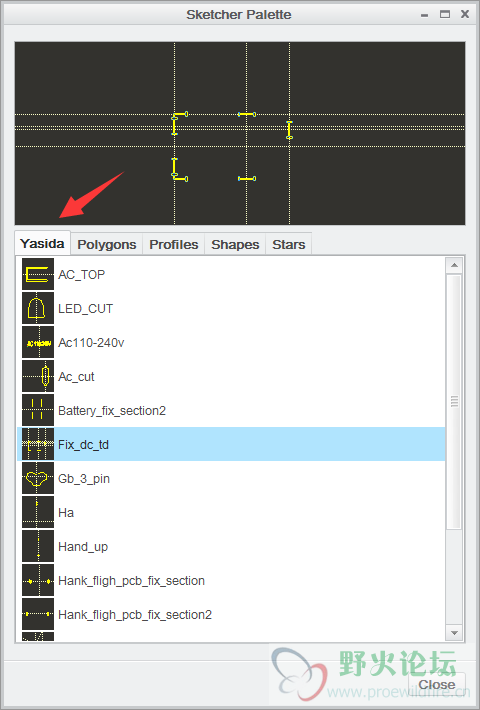
Task: Open the Profiles tab
Action: pos(174,245)
